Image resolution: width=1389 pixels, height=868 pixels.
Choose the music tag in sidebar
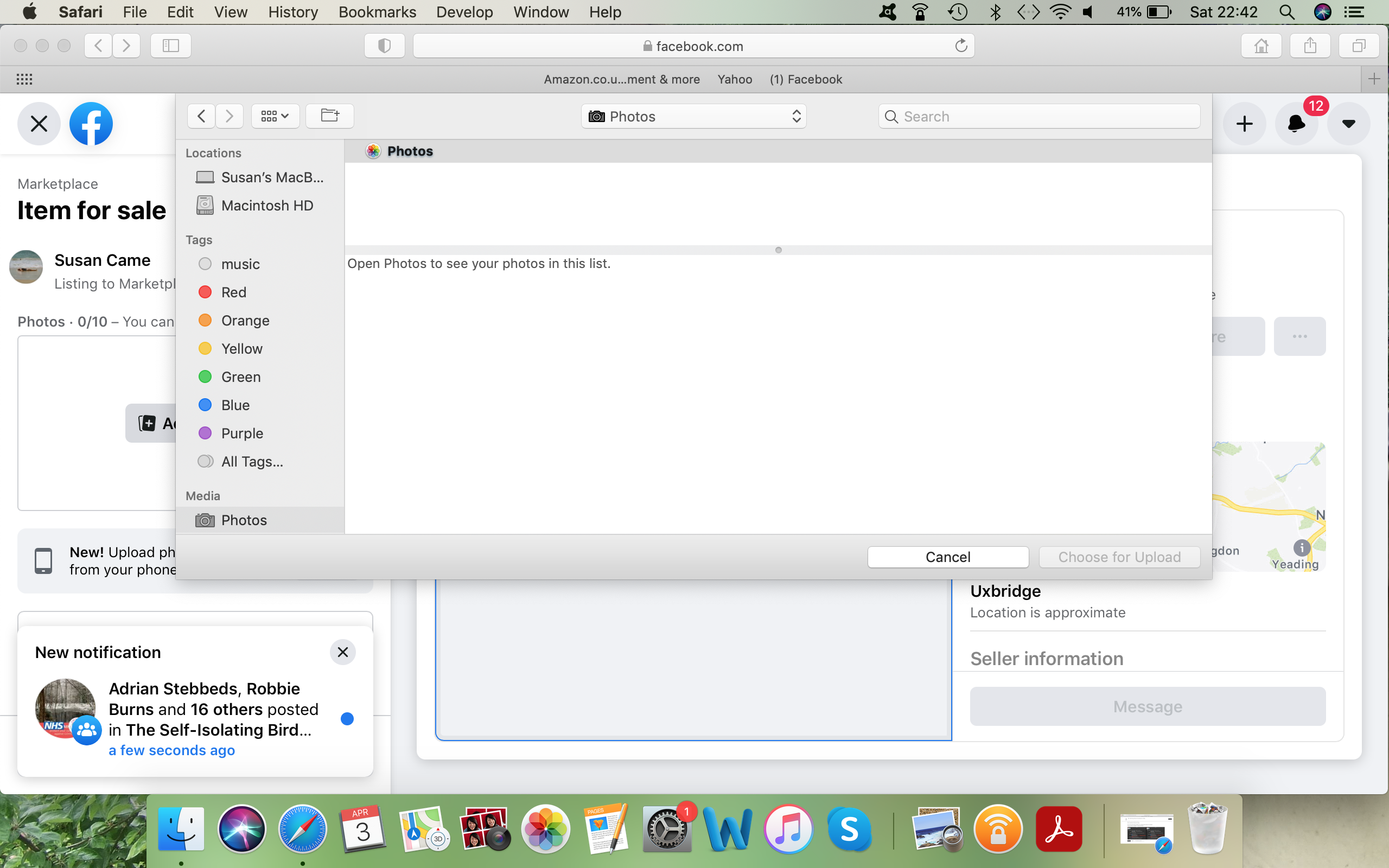click(240, 264)
